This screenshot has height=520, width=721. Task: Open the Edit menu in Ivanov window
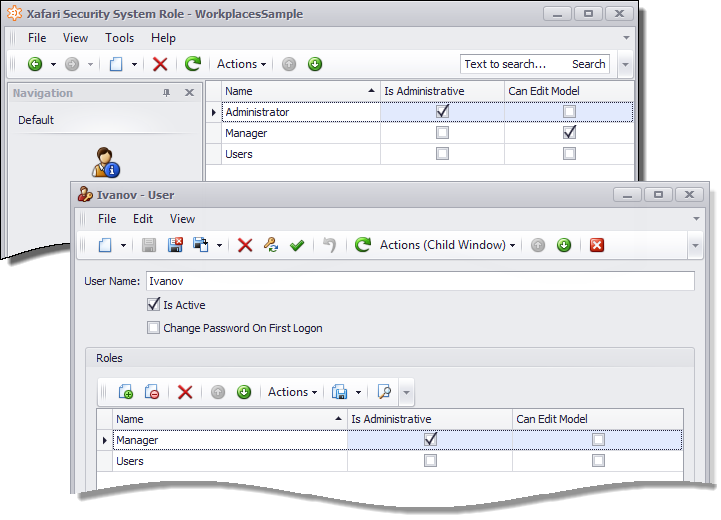coord(143,219)
